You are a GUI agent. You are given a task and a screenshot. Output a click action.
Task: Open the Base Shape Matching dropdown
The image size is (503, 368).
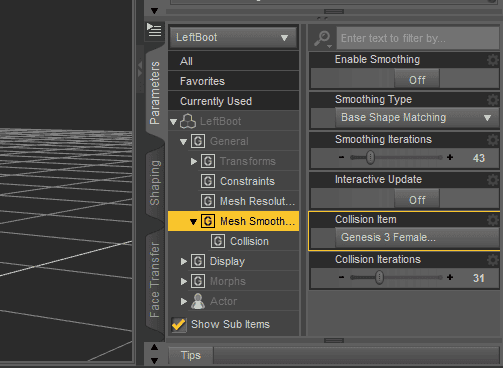417,117
